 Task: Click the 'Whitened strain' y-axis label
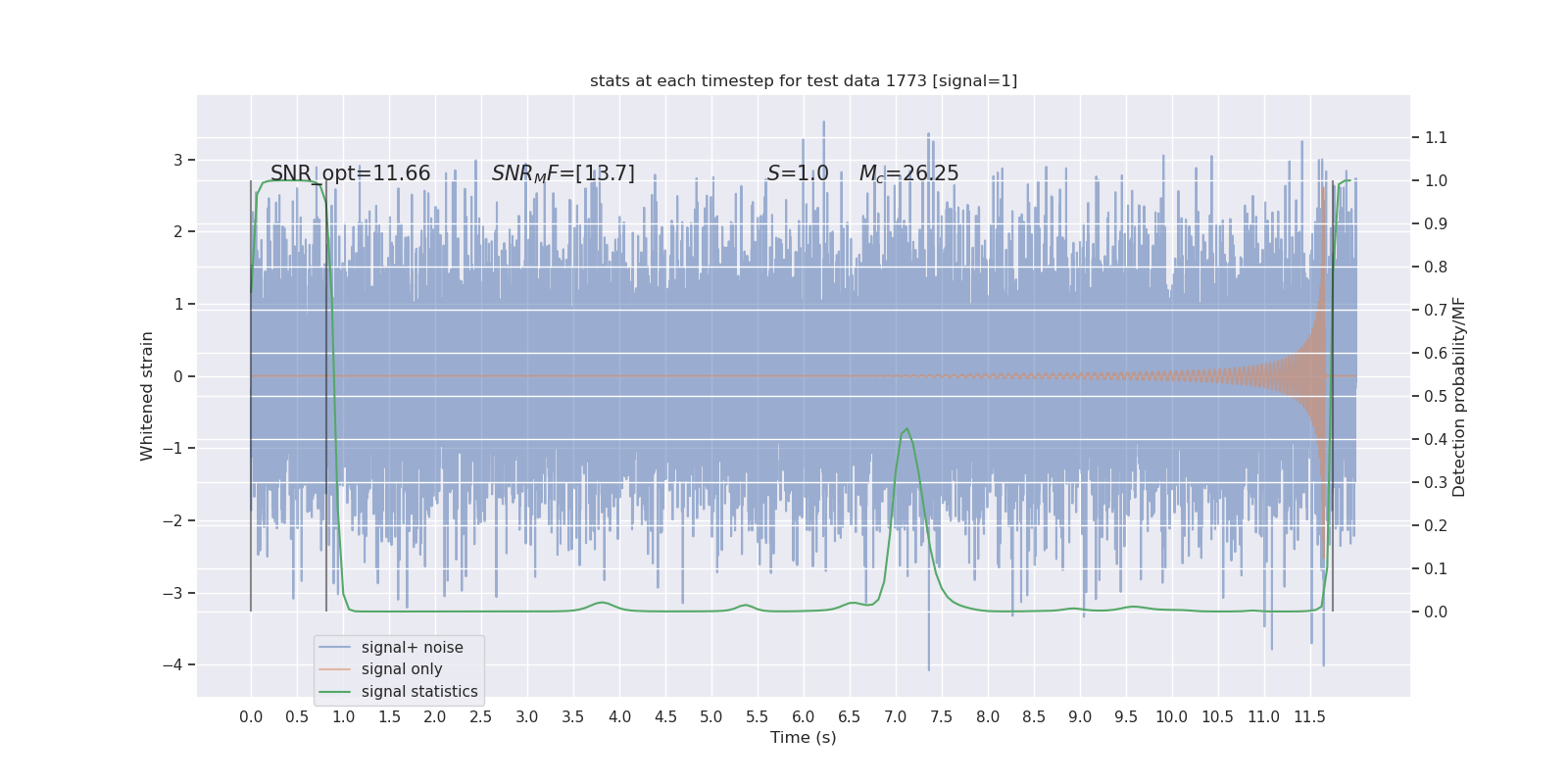pyautogui.click(x=147, y=396)
